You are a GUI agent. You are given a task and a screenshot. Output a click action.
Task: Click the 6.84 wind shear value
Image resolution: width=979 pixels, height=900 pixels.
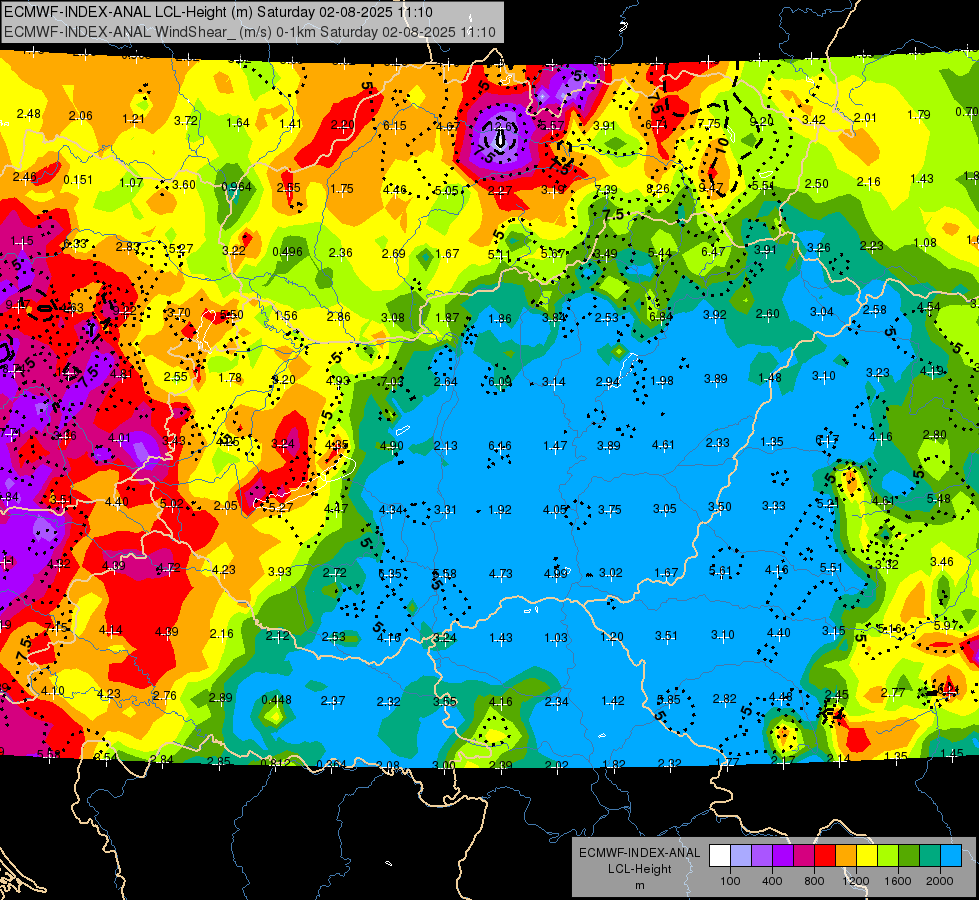661,317
